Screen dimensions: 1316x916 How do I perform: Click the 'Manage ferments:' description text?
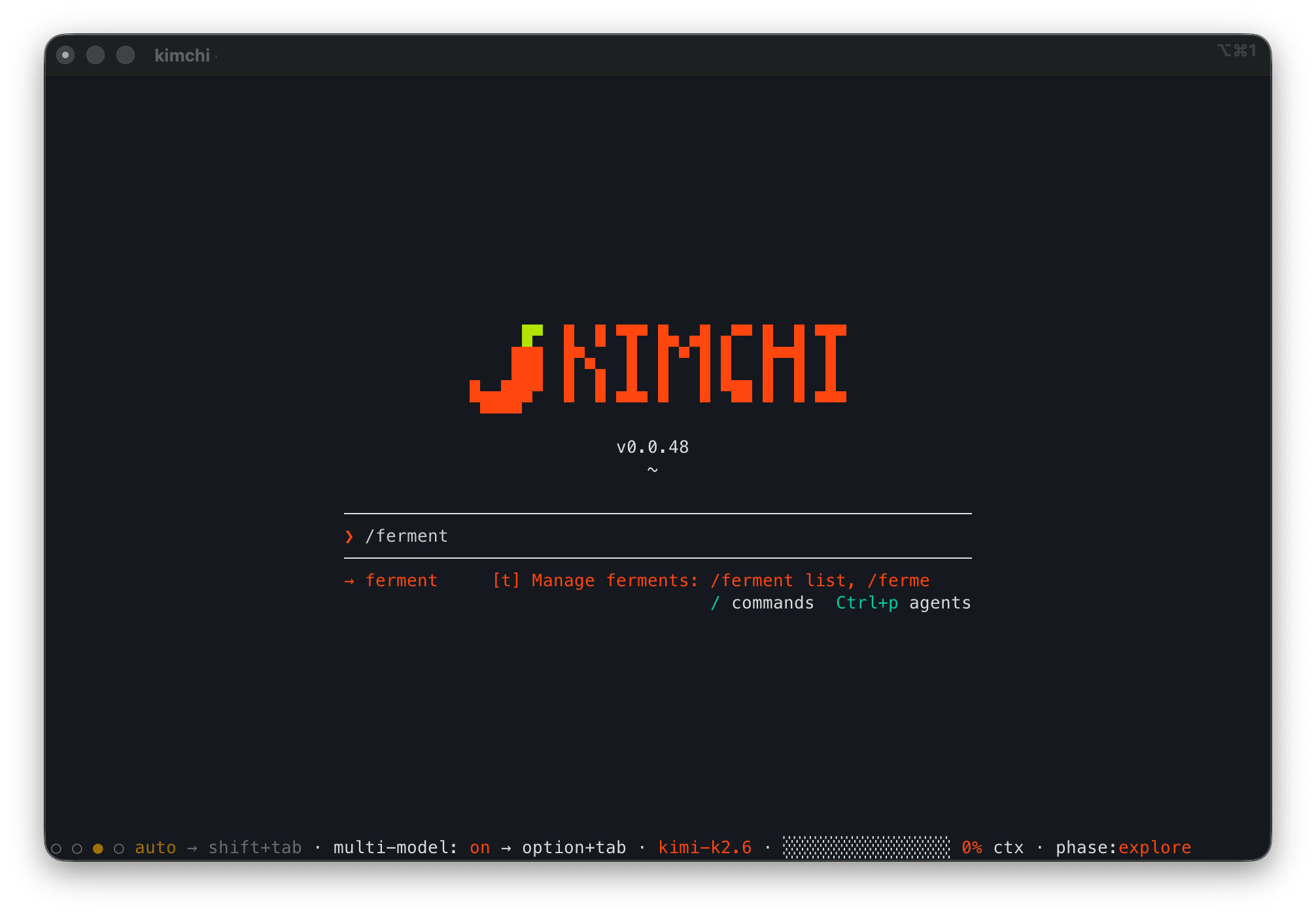pyautogui.click(x=615, y=580)
